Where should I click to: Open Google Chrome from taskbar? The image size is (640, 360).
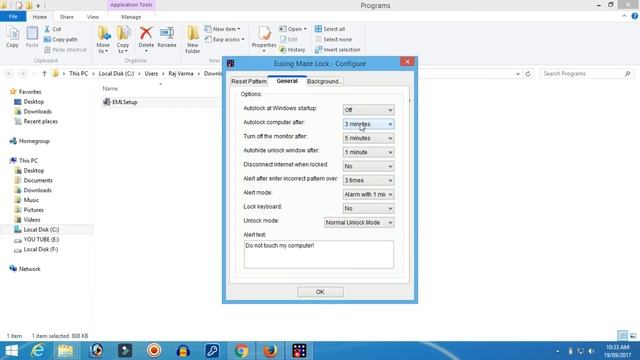pyautogui.click(x=242, y=351)
